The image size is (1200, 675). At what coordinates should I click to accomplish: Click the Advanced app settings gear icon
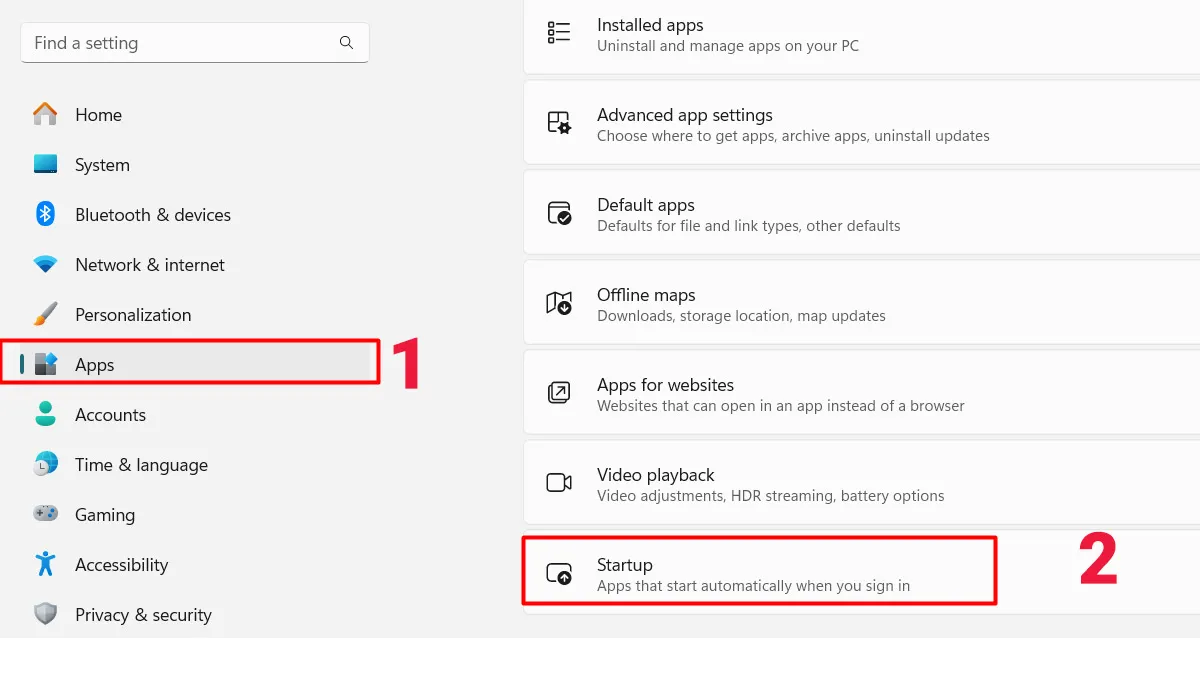[559, 121]
